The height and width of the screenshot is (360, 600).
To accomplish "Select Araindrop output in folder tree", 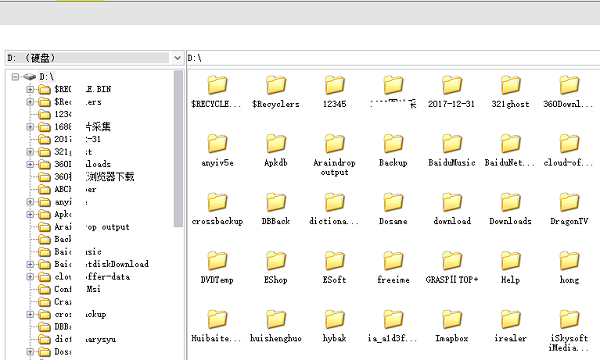I will click(x=92, y=227).
